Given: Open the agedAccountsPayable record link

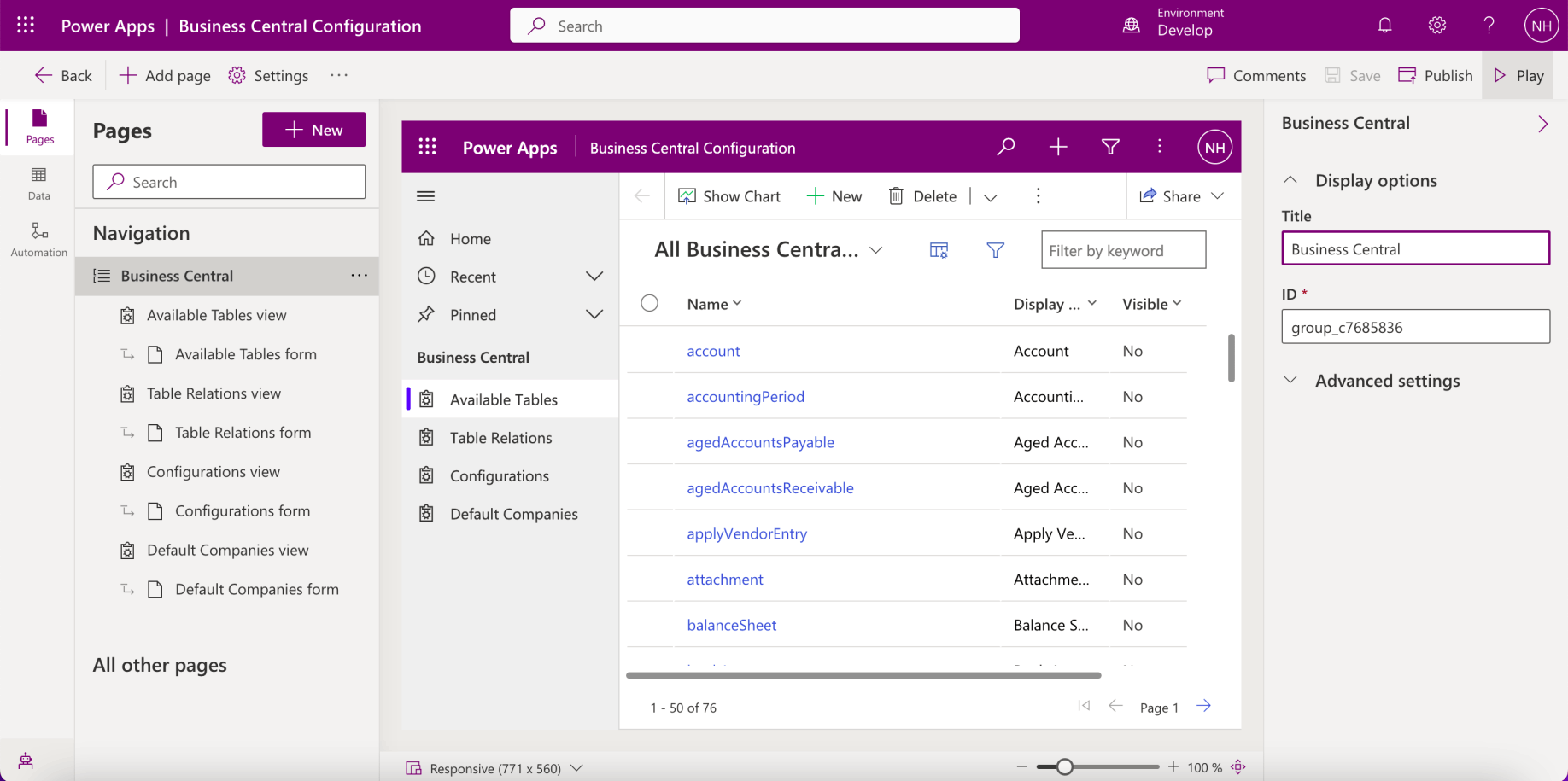Looking at the screenshot, I should (x=760, y=442).
